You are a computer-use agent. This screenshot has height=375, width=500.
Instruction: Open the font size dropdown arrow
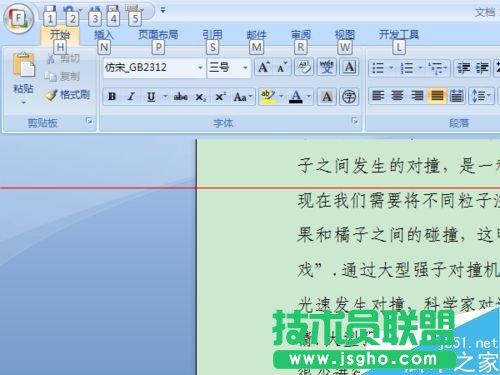(245, 68)
